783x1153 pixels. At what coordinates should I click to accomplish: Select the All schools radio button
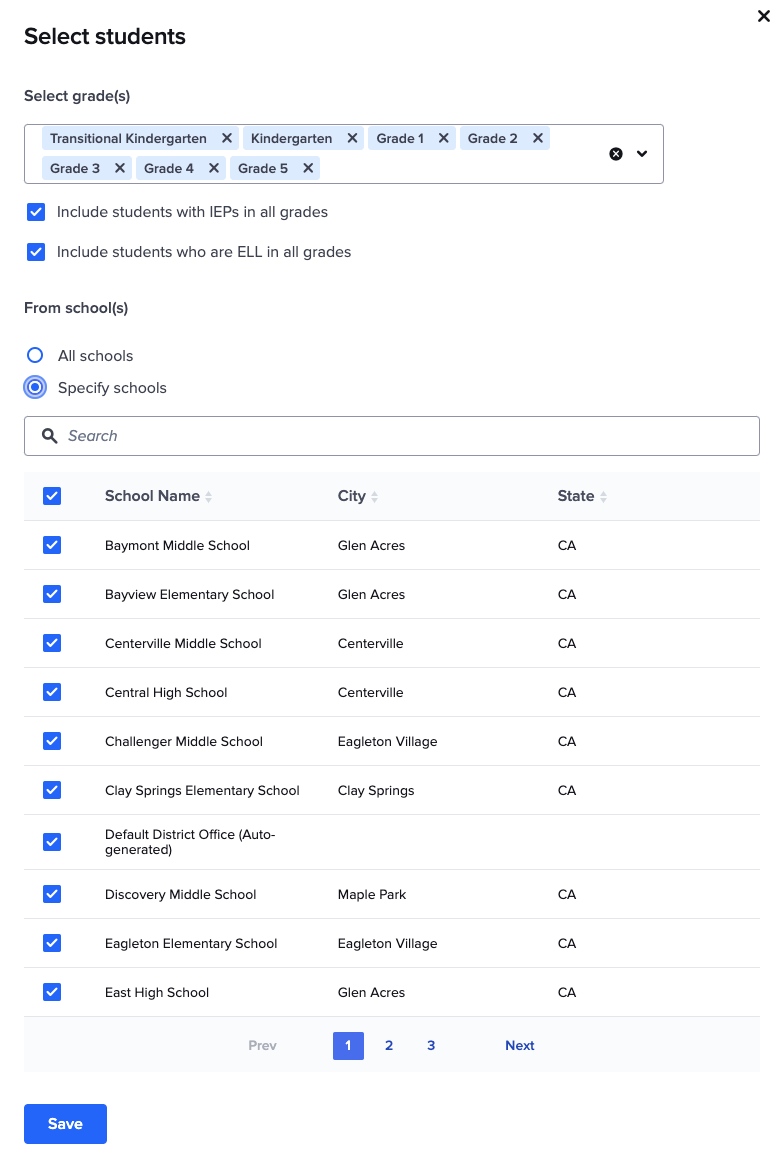(x=35, y=355)
